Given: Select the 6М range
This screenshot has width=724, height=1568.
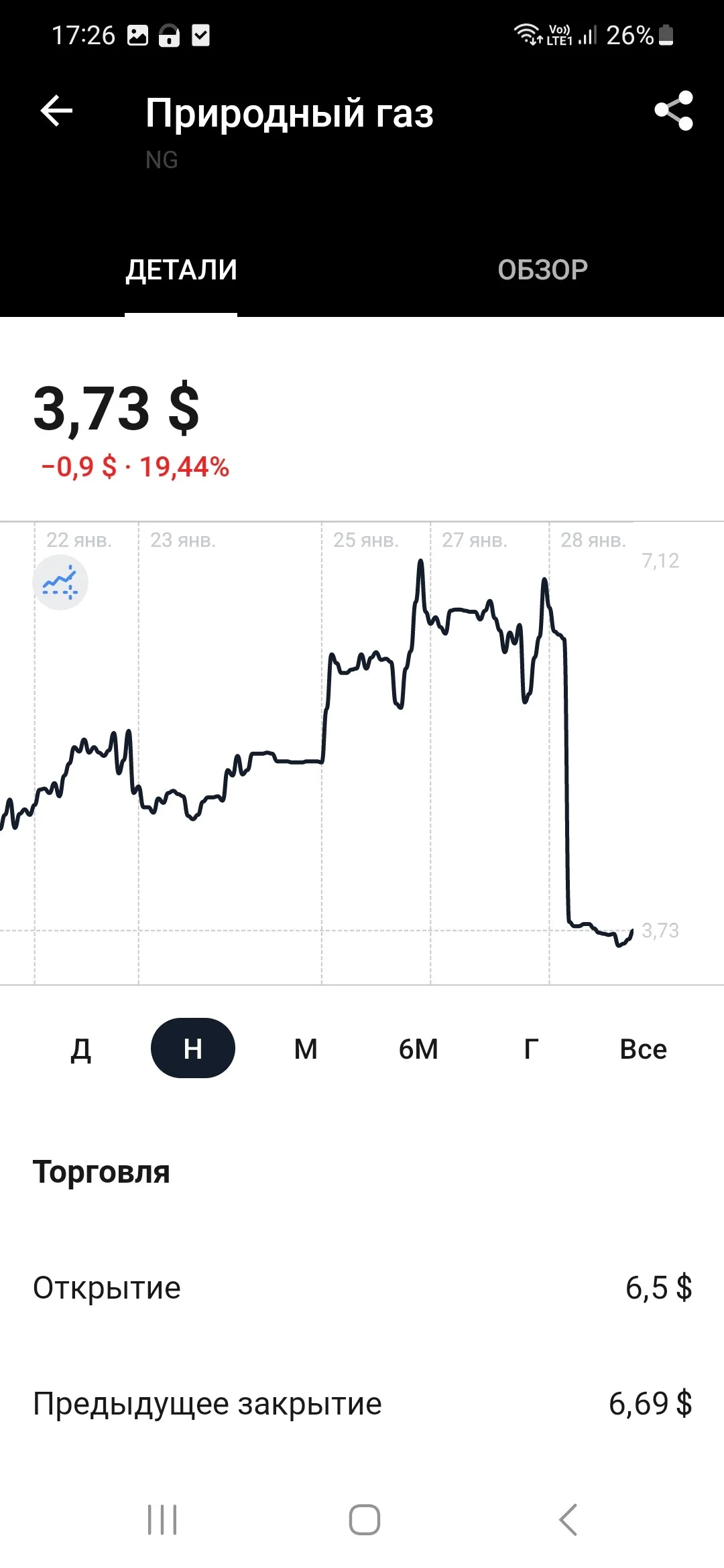Looking at the screenshot, I should tap(418, 1049).
